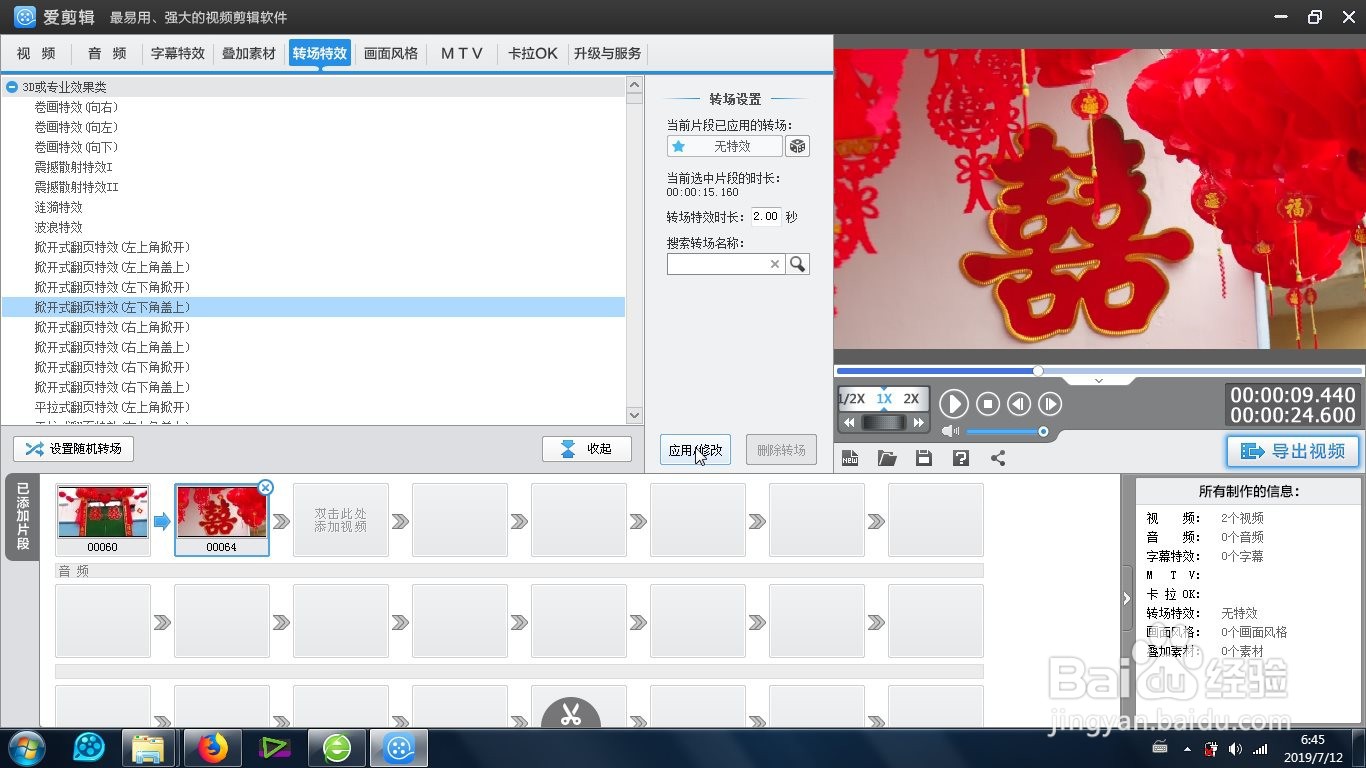
Task: Click the 删除转场 button
Action: tap(782, 450)
